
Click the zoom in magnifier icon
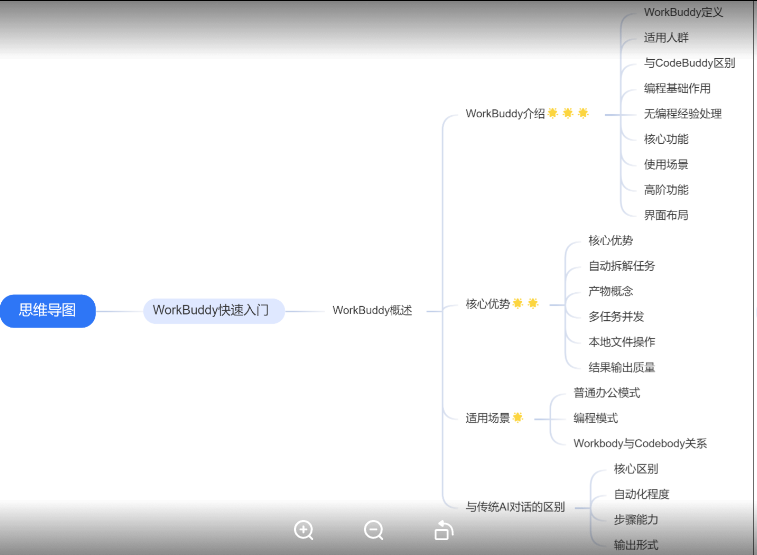point(304,530)
